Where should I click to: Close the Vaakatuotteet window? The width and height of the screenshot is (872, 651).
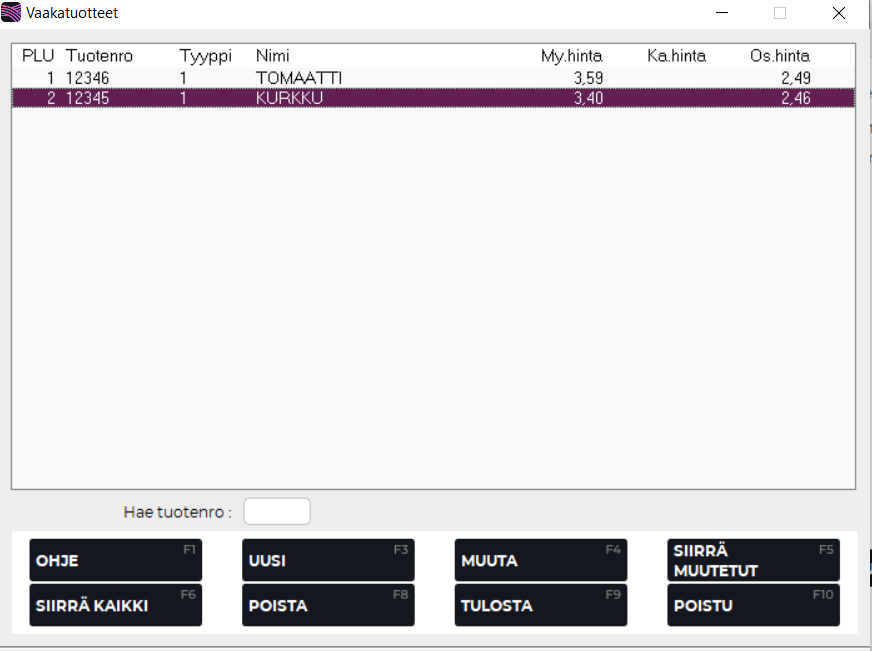coord(838,14)
